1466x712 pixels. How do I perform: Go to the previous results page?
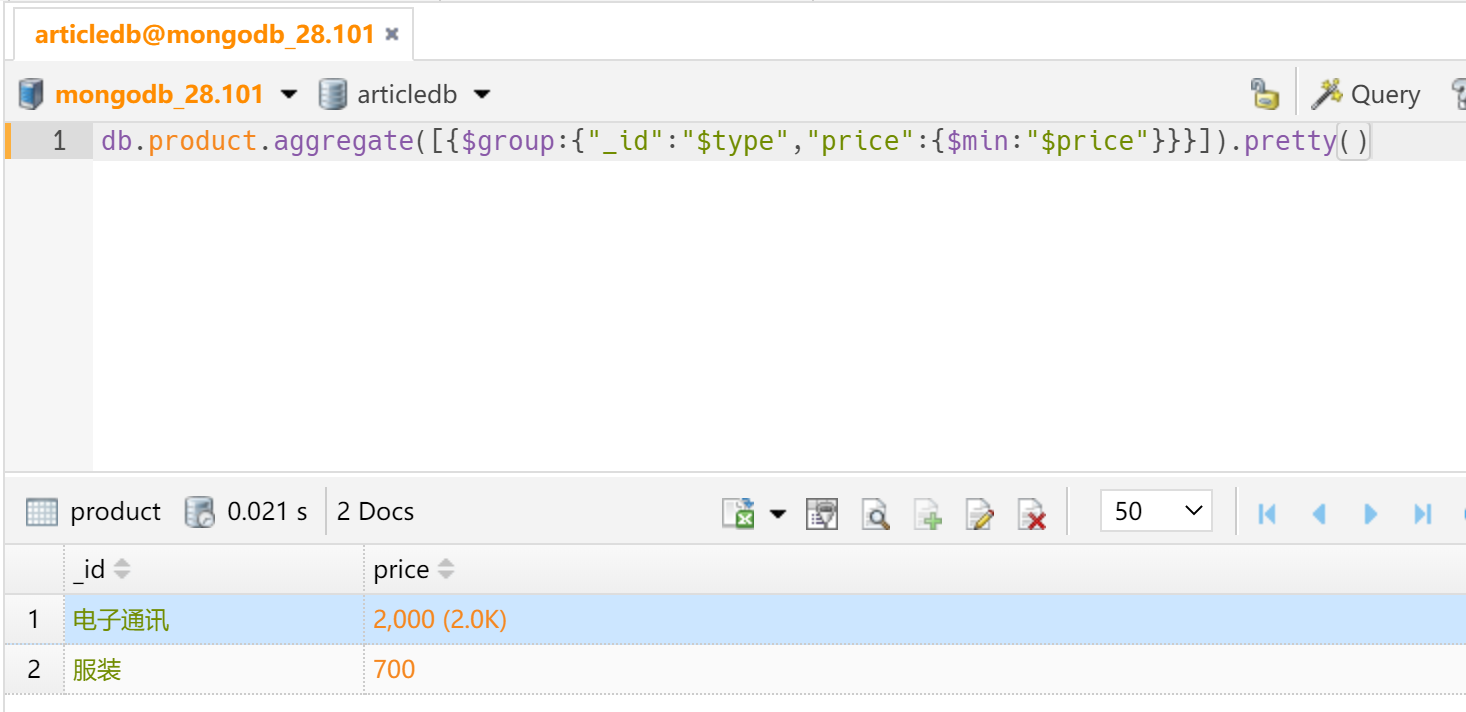1319,513
